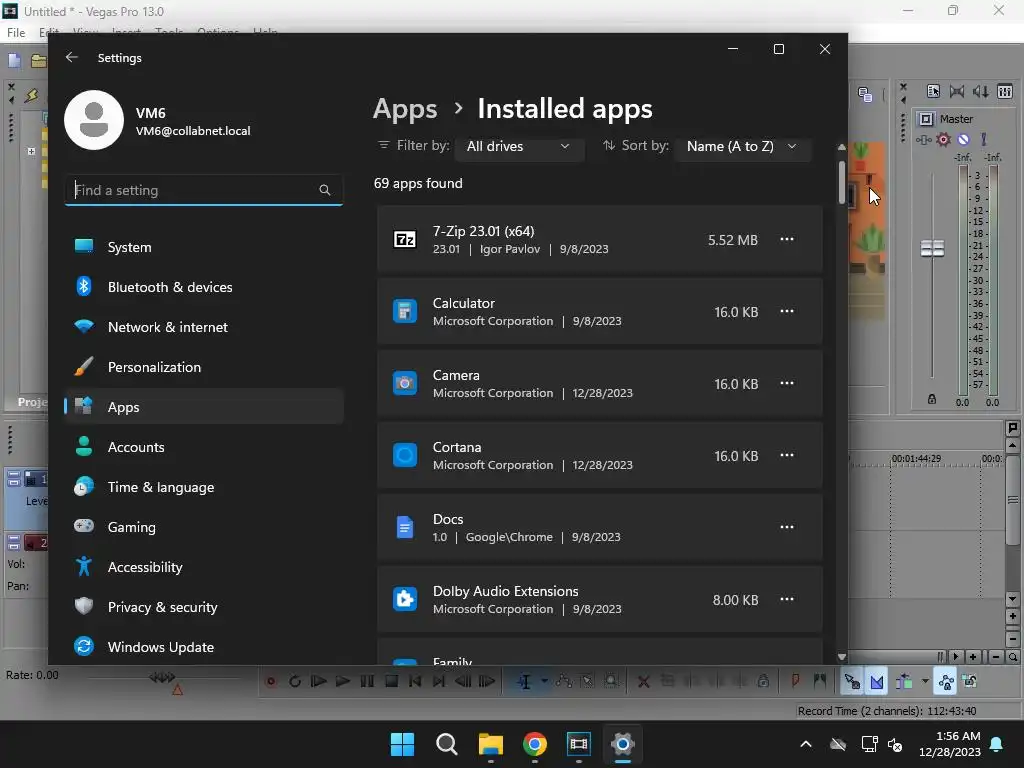The image size is (1024, 768).
Task: Toggle Loop Playback in Vegas transport
Action: pos(295,682)
